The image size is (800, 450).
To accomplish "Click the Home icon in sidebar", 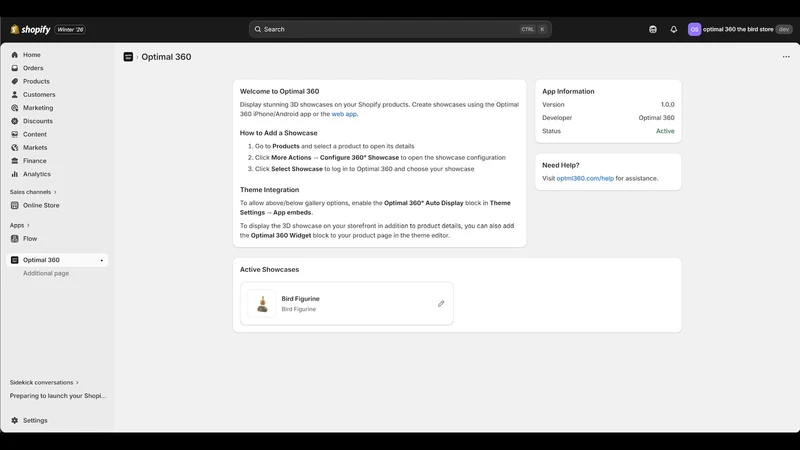I will tap(15, 55).
